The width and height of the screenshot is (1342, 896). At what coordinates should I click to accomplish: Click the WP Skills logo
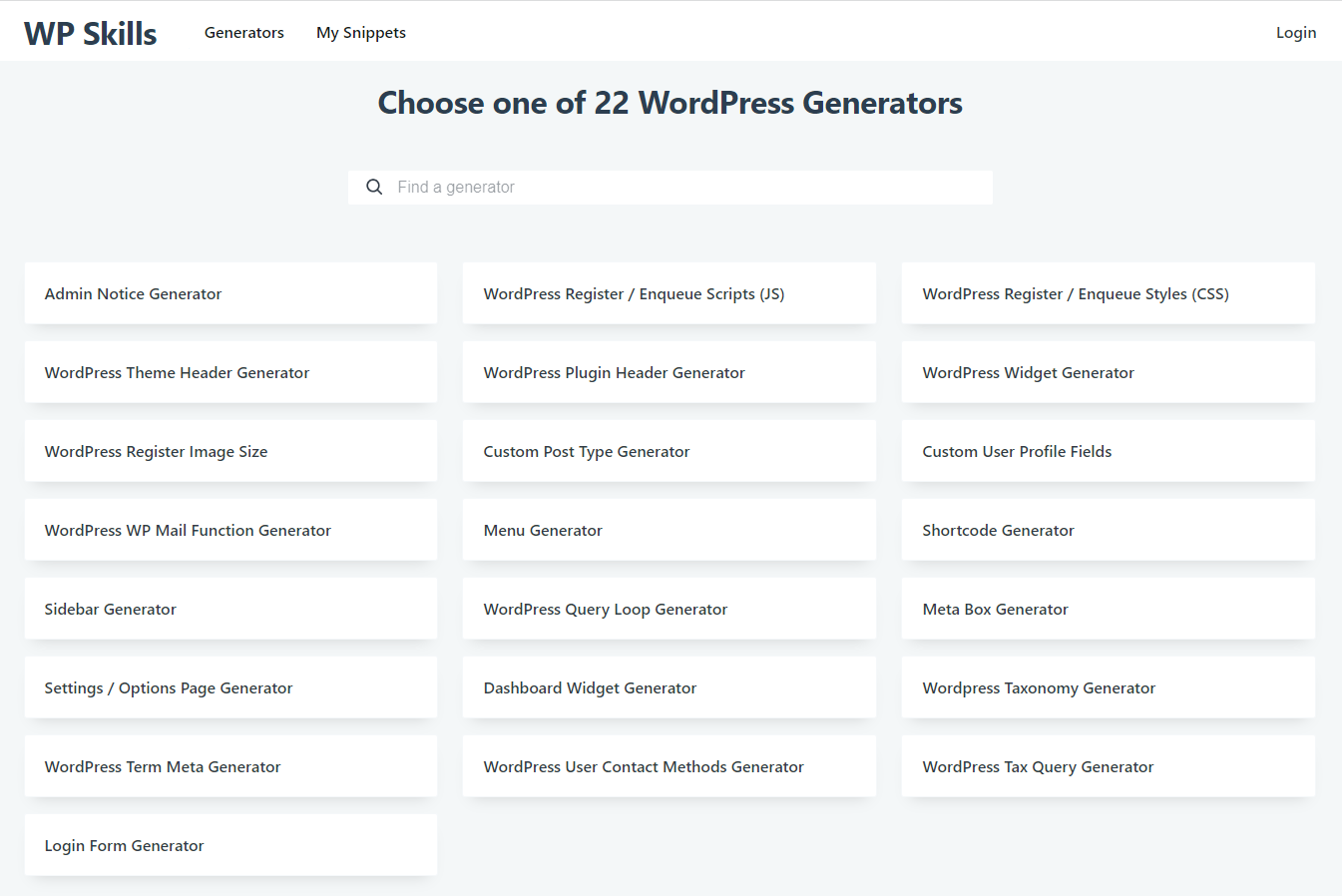[x=90, y=31]
